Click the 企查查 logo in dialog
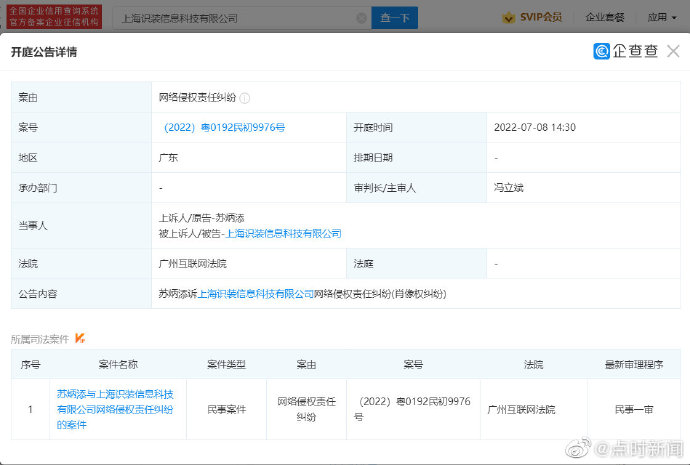690x465 pixels. click(625, 51)
